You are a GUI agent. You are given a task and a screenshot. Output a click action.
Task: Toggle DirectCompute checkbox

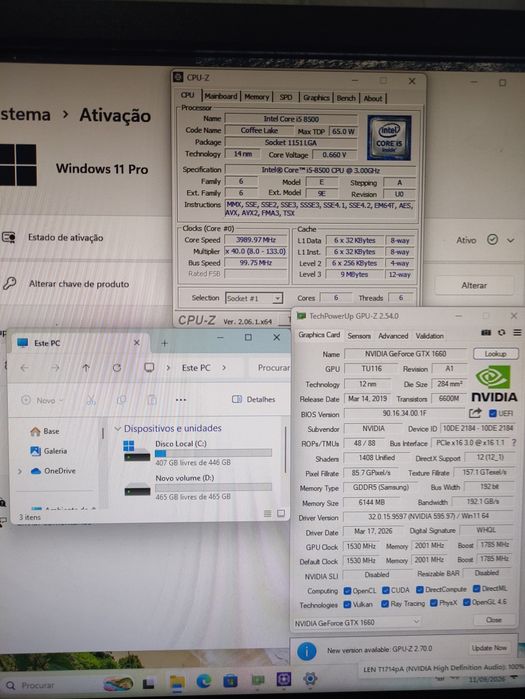419,589
